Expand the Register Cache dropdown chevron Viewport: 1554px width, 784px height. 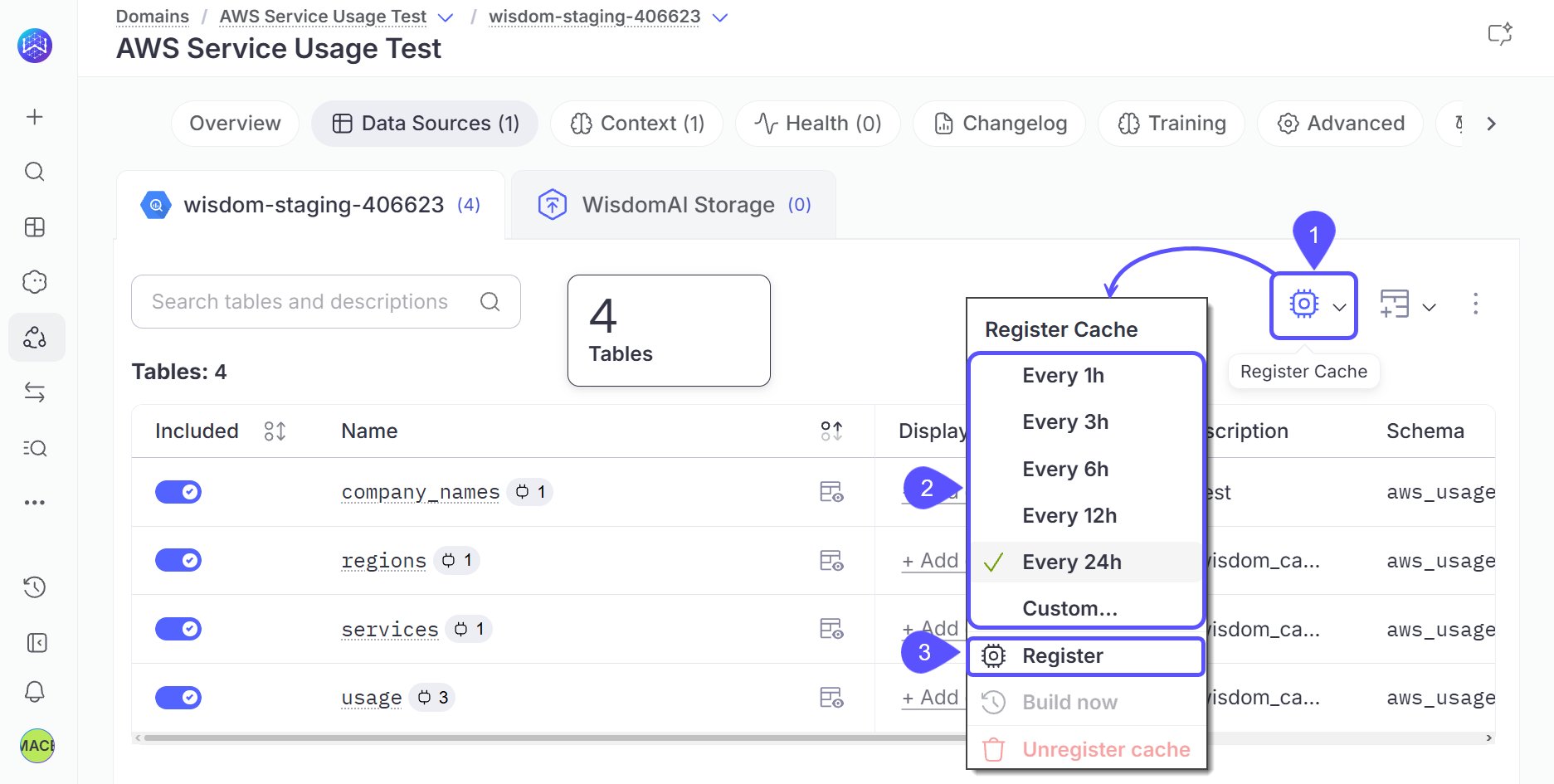coord(1339,307)
